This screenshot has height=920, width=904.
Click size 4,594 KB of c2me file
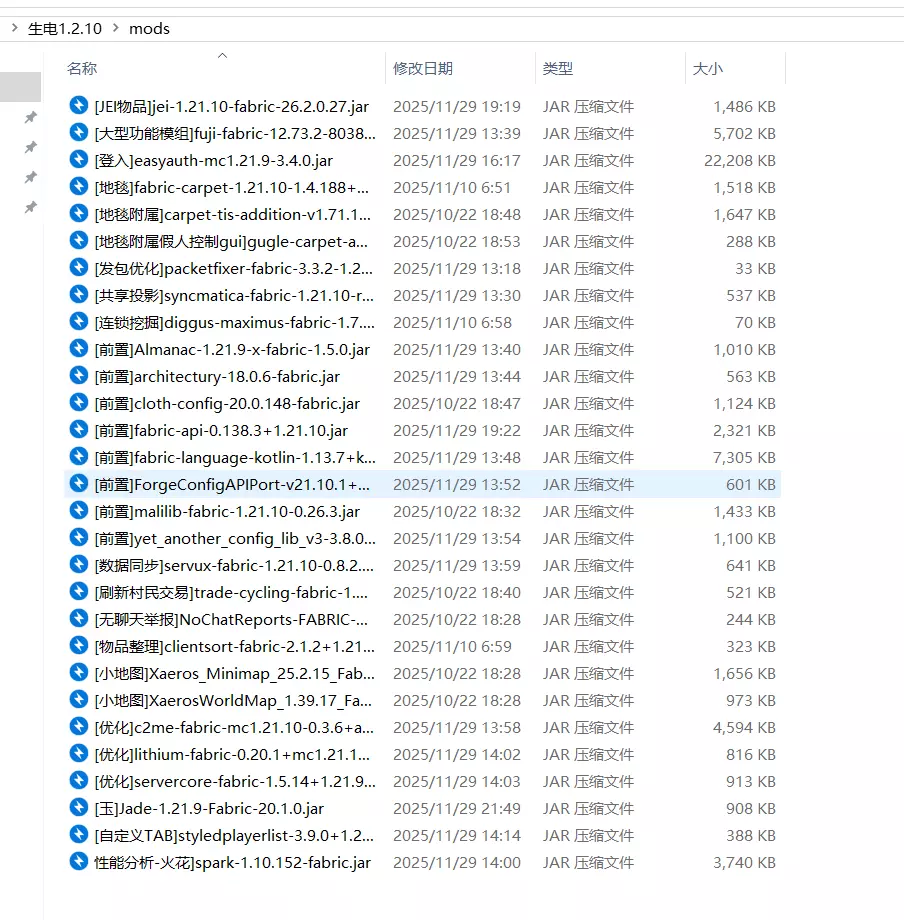click(x=744, y=728)
